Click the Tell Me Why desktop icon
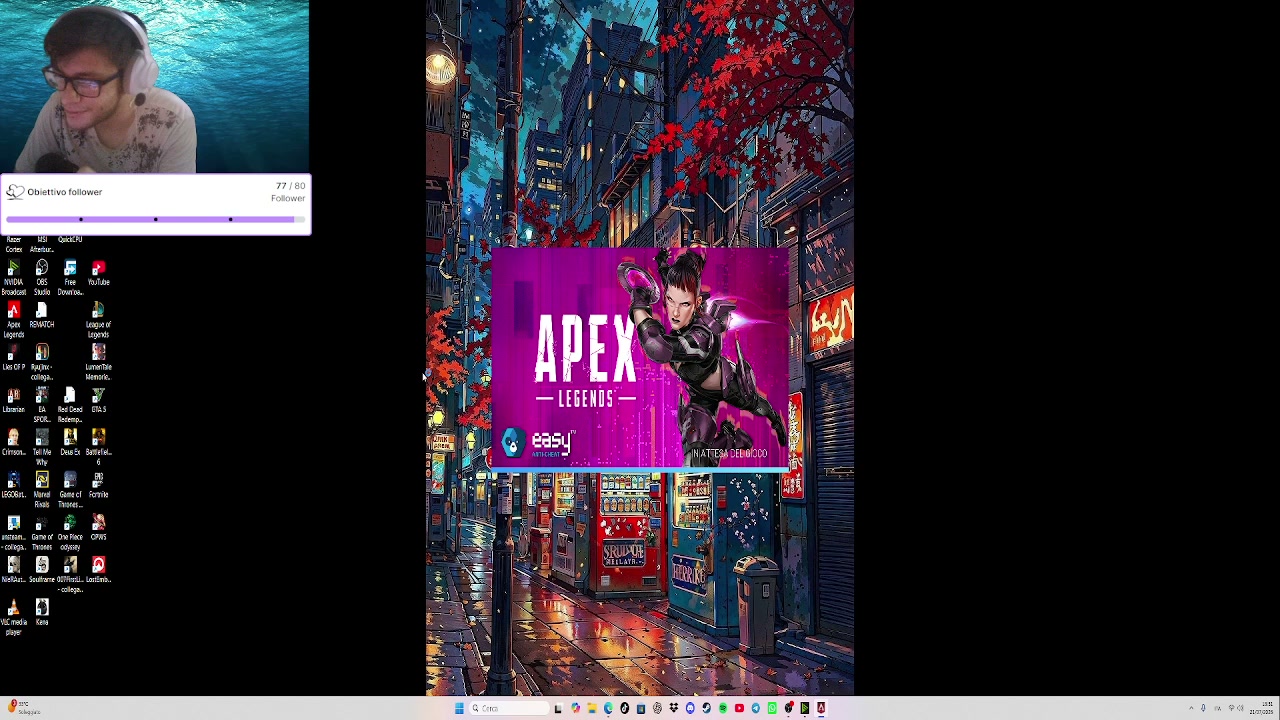The height and width of the screenshot is (720, 1280). coord(42,448)
